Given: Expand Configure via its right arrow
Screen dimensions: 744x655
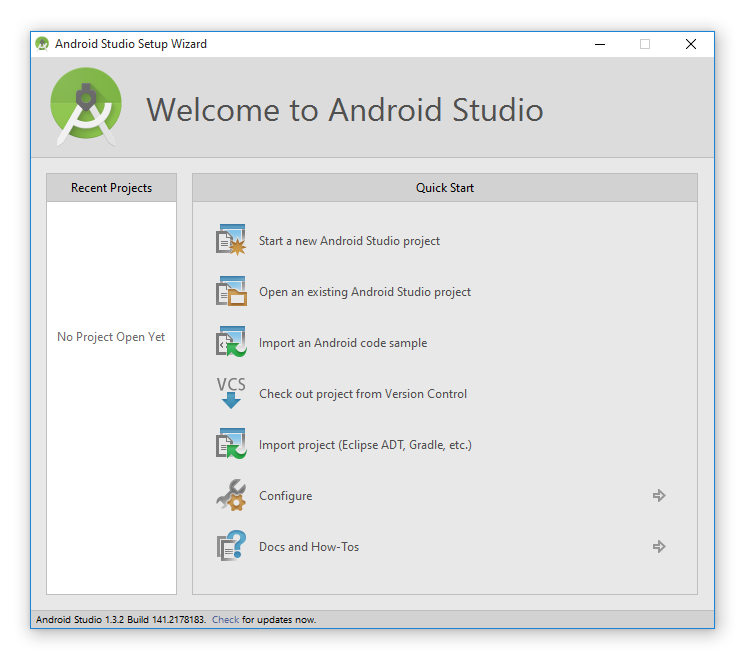Looking at the screenshot, I should pyautogui.click(x=659, y=496).
